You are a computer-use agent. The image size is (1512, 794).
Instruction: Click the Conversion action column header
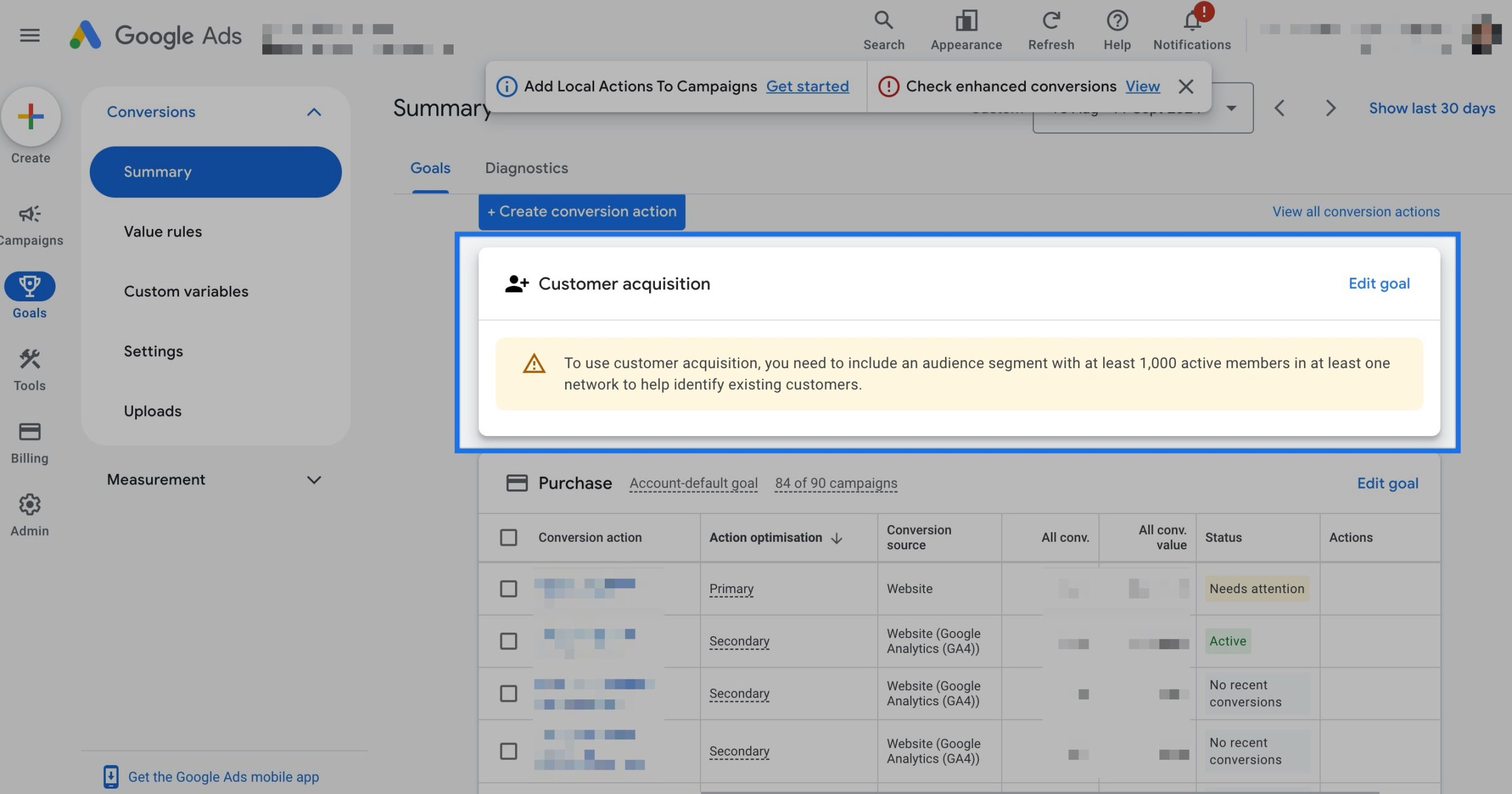(589, 538)
